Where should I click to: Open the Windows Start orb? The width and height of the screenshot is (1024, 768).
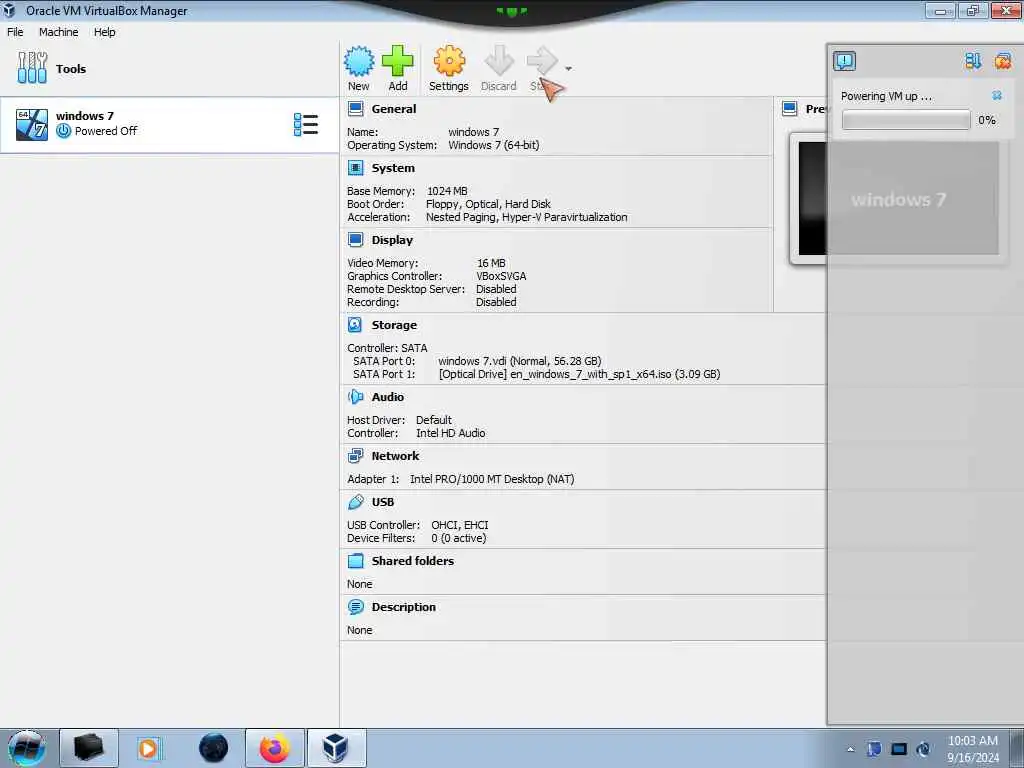26,748
